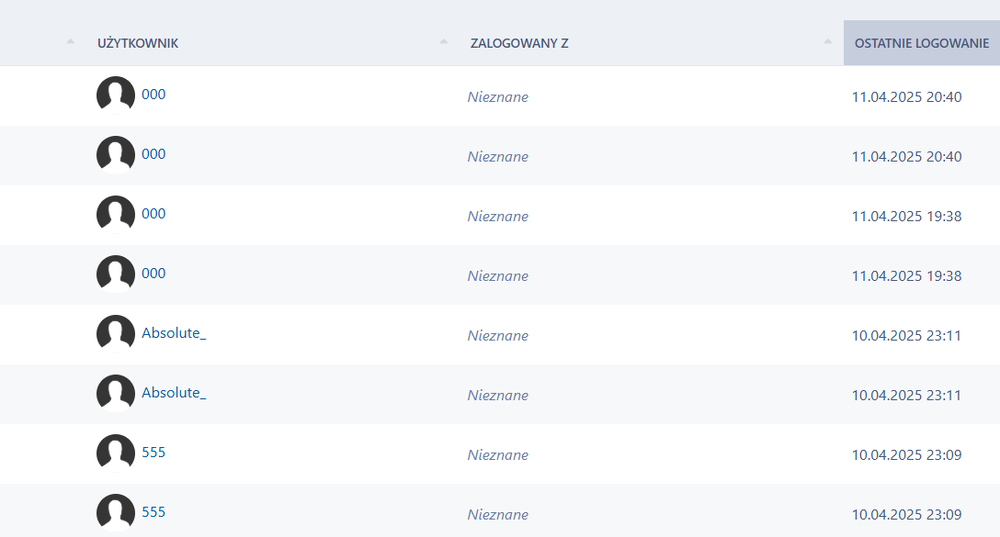The height and width of the screenshot is (537, 1000).
Task: Open the second Absolute_ user's avatar
Action: tap(115, 393)
